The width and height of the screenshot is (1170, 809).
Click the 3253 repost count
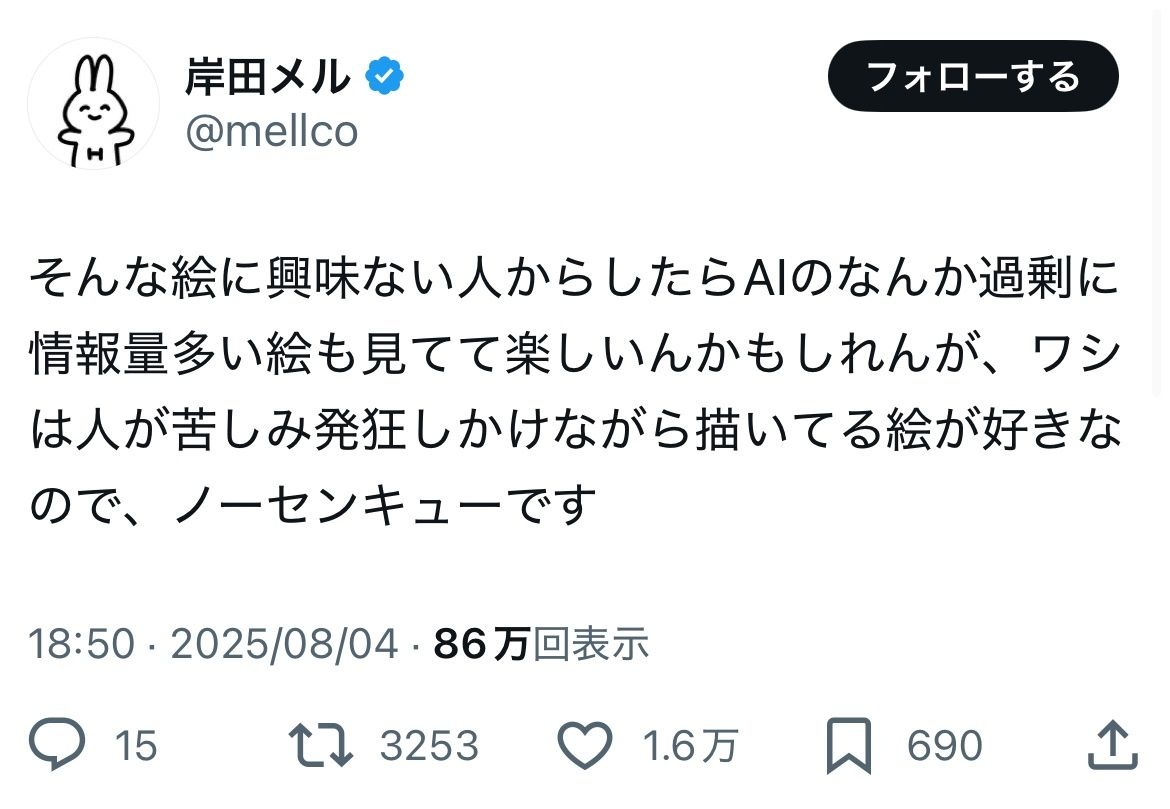click(x=430, y=747)
